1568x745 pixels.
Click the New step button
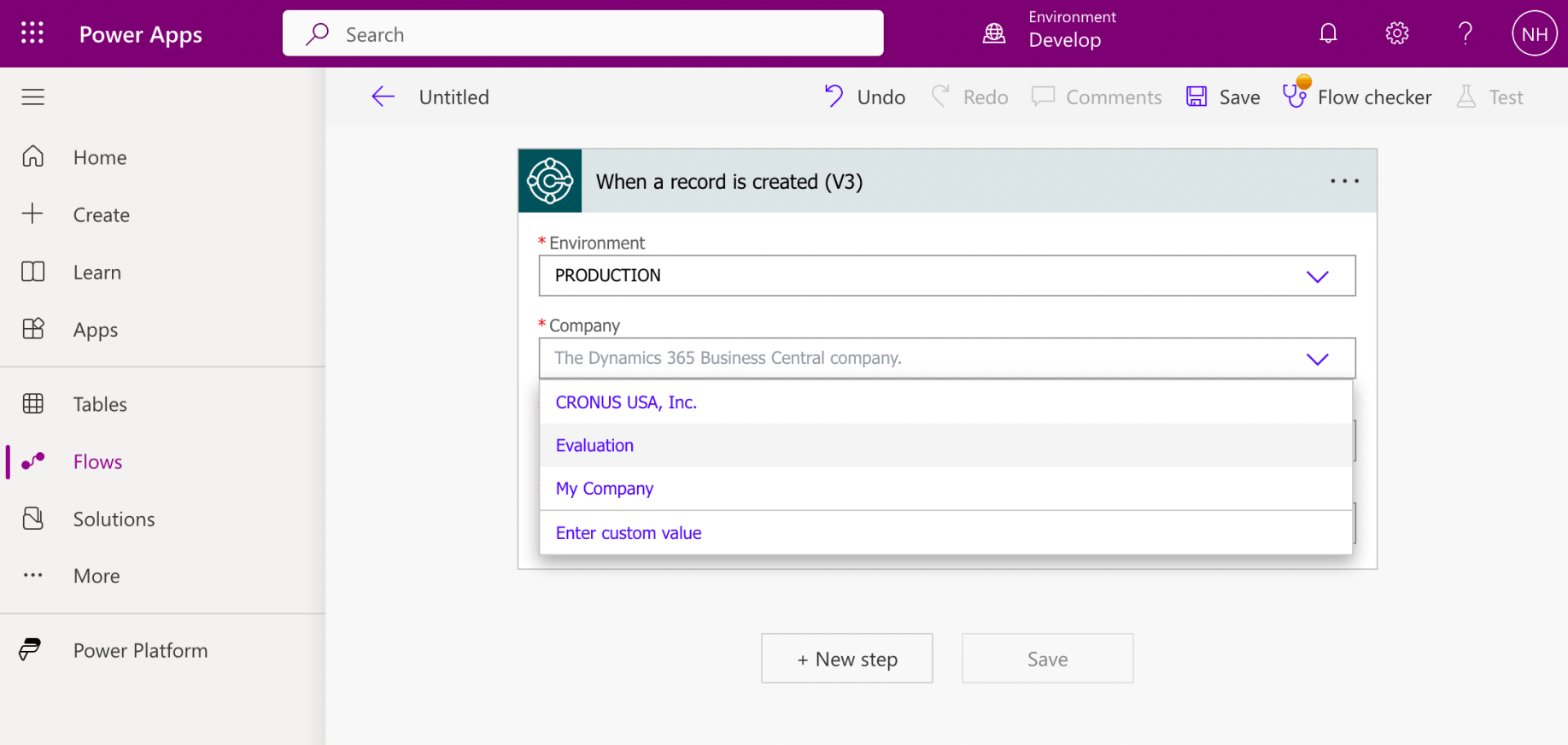point(846,659)
